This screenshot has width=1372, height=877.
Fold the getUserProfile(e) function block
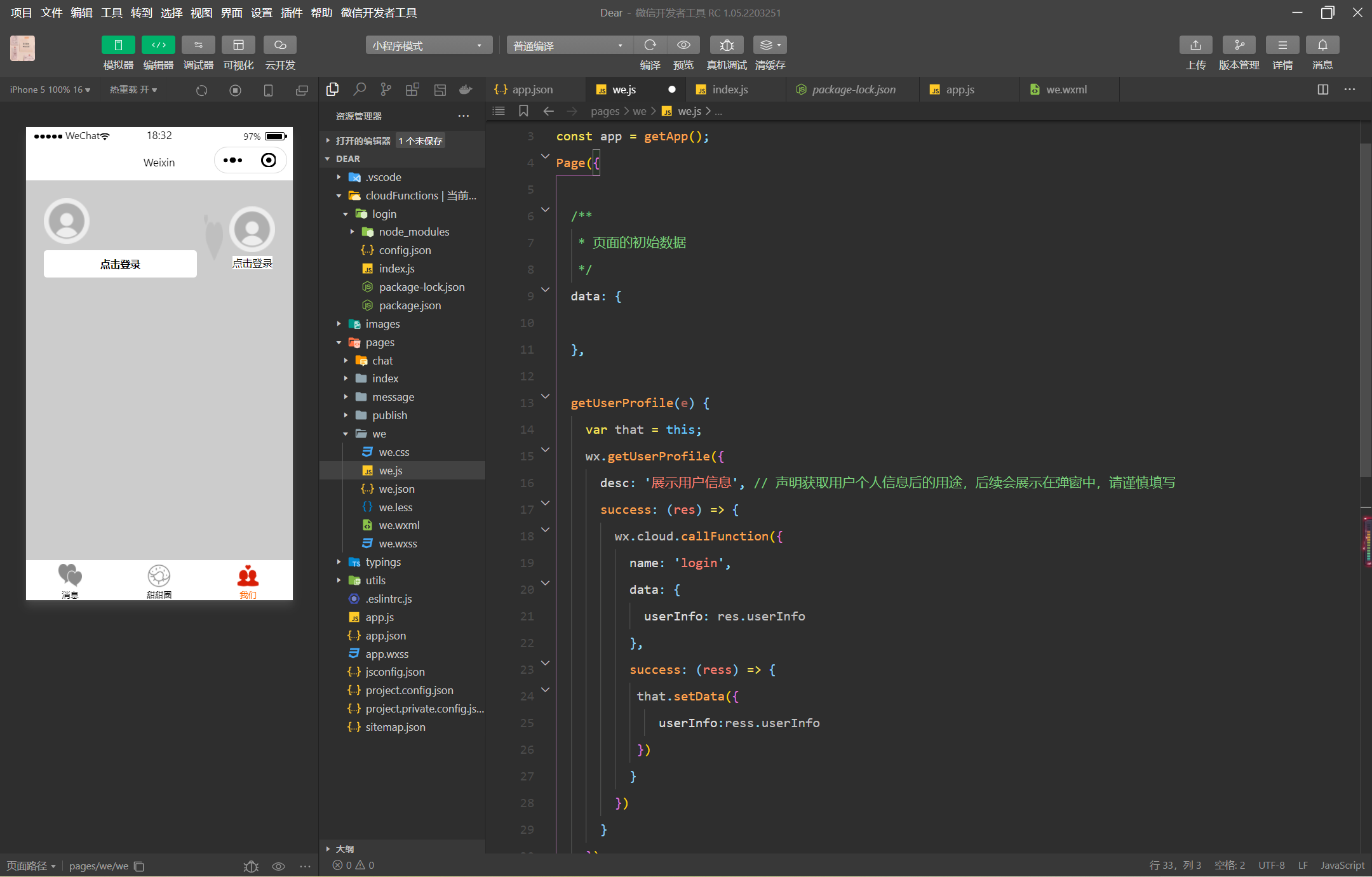tap(545, 396)
